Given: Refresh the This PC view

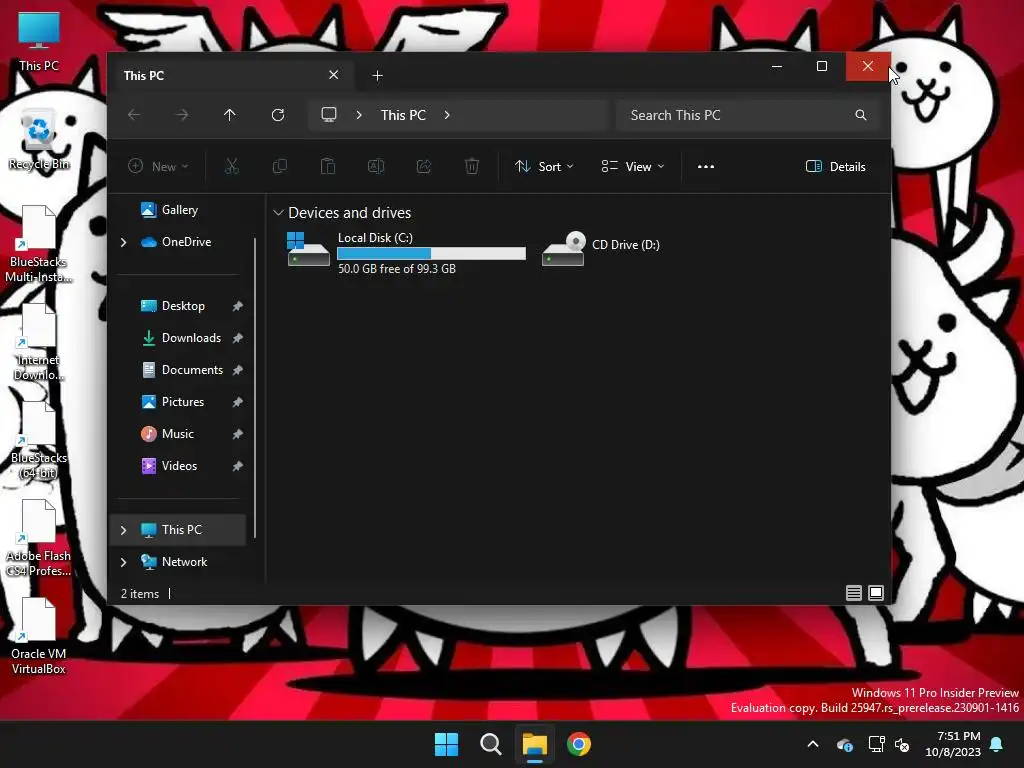Looking at the screenshot, I should click(278, 115).
